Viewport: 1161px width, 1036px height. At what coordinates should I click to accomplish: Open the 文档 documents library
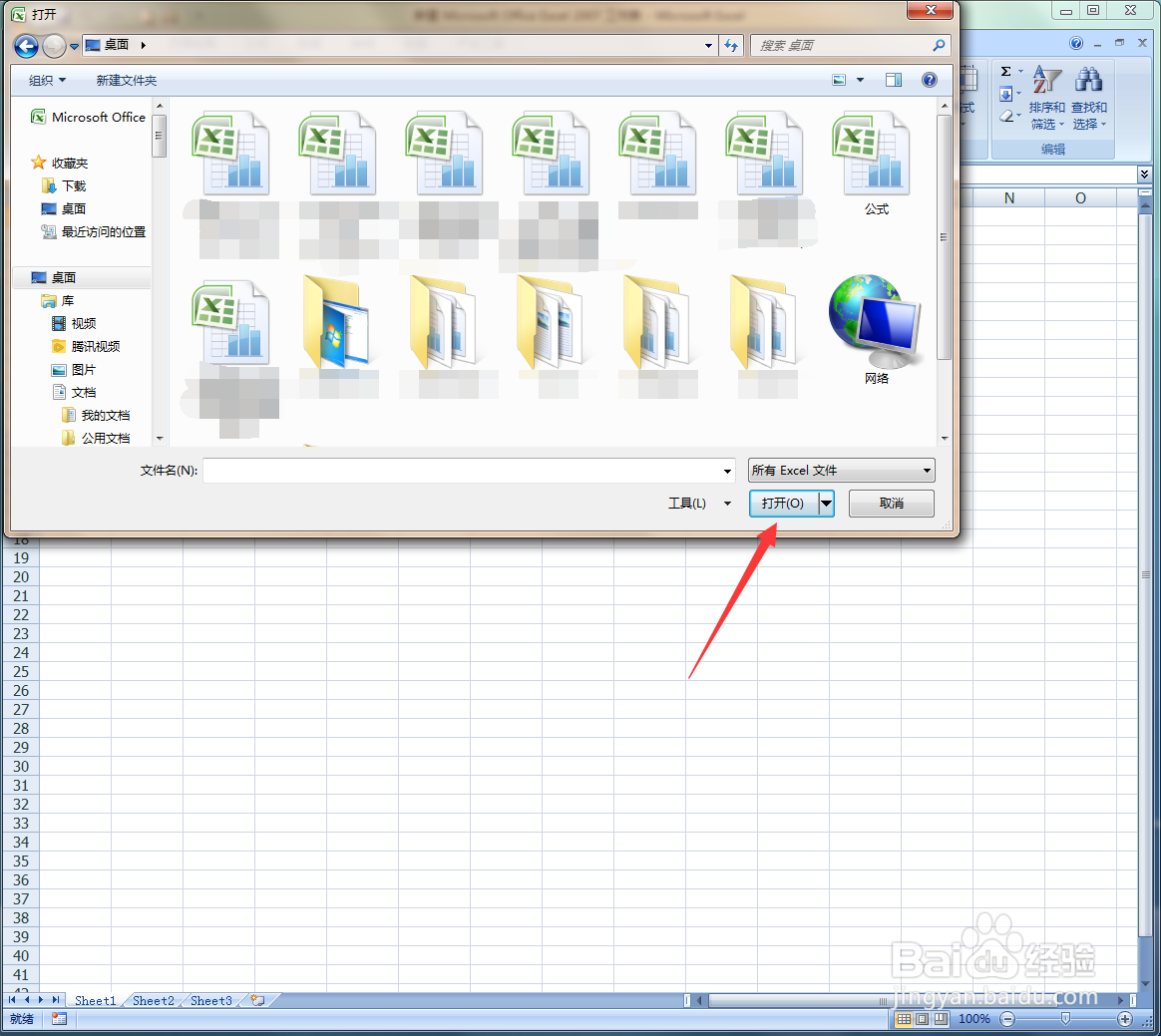coord(74,392)
